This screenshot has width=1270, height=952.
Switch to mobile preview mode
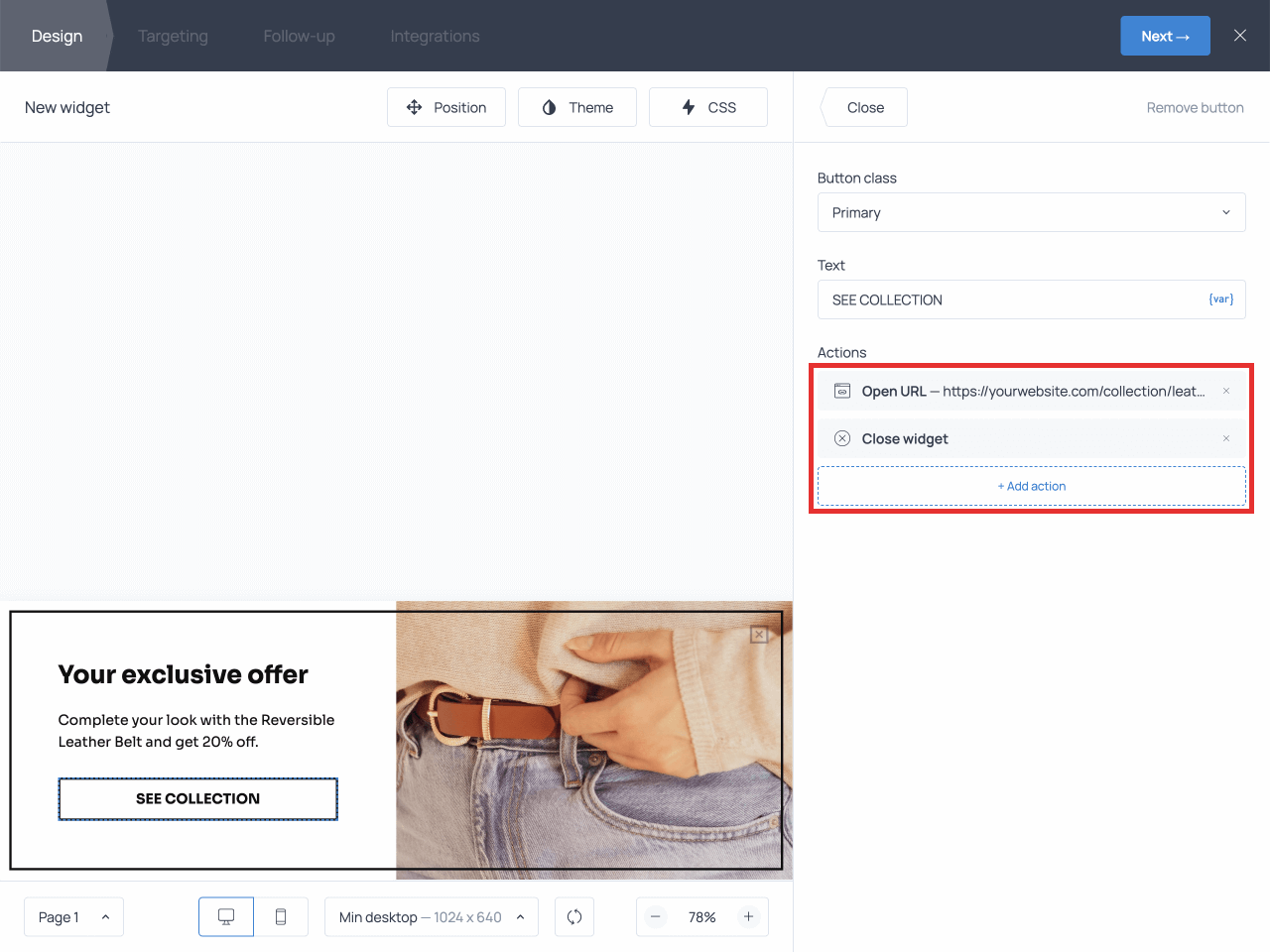[x=281, y=917]
